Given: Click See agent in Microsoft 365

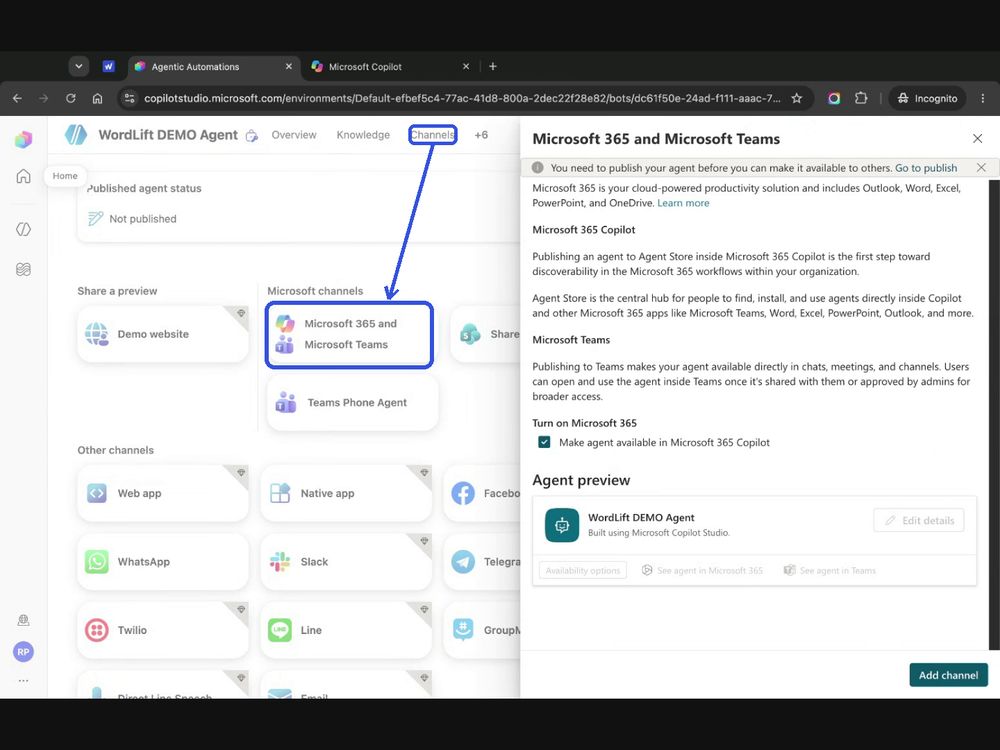Looking at the screenshot, I should [702, 570].
